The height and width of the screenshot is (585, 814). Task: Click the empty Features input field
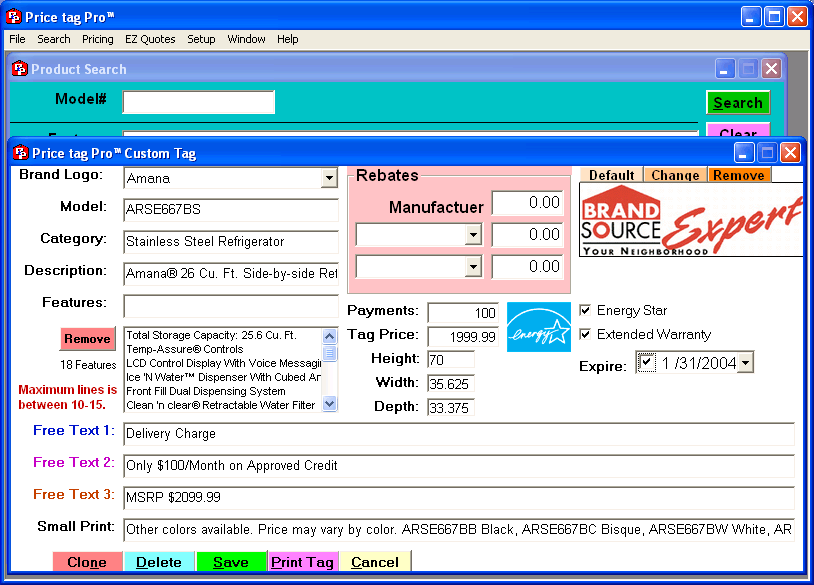[231, 306]
